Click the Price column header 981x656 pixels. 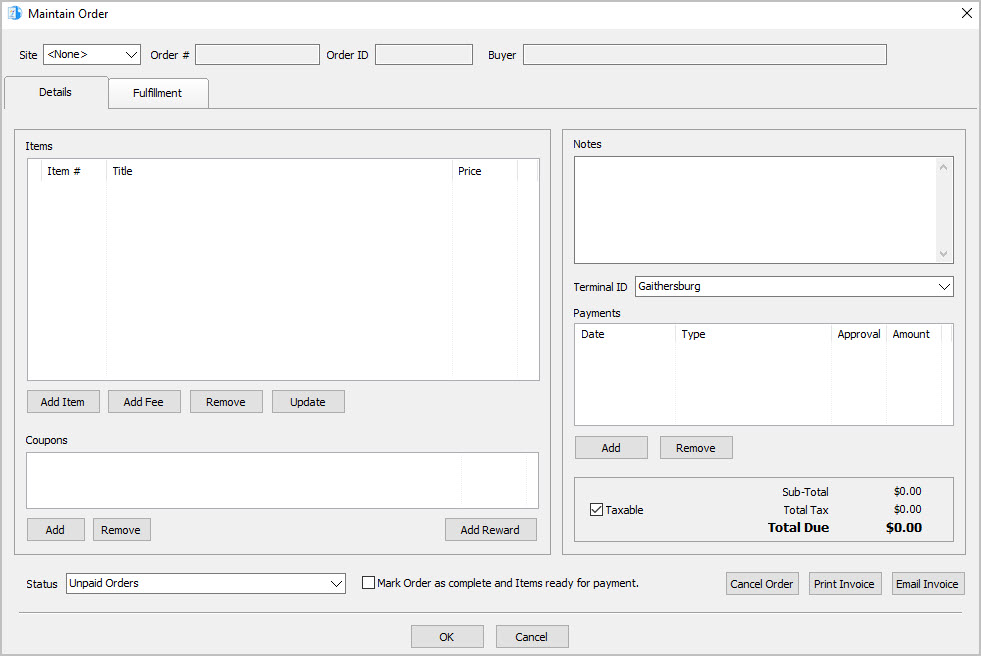(485, 171)
